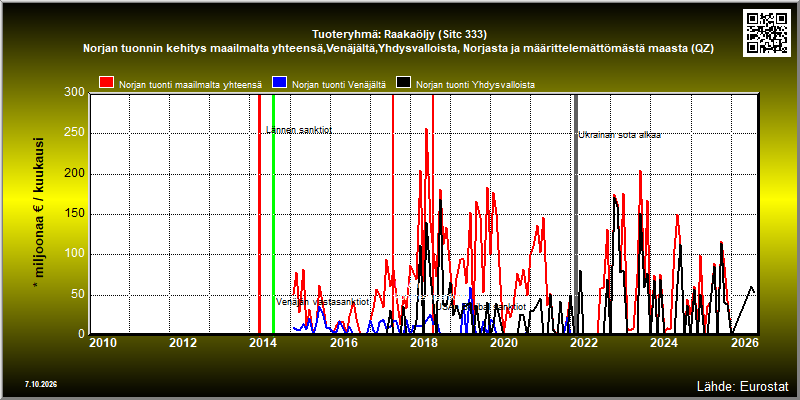Click the Lähde: Eurostat source text
The image size is (800, 400).
click(x=742, y=386)
